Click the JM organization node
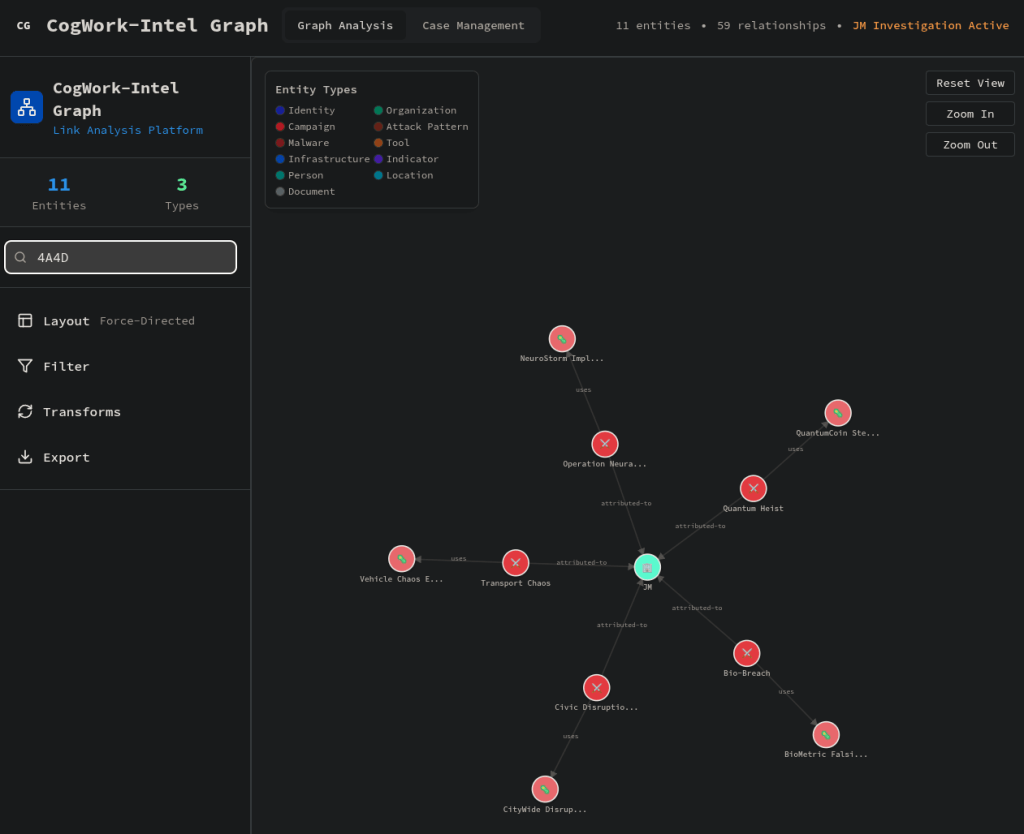This screenshot has width=1024, height=834. pos(647,567)
